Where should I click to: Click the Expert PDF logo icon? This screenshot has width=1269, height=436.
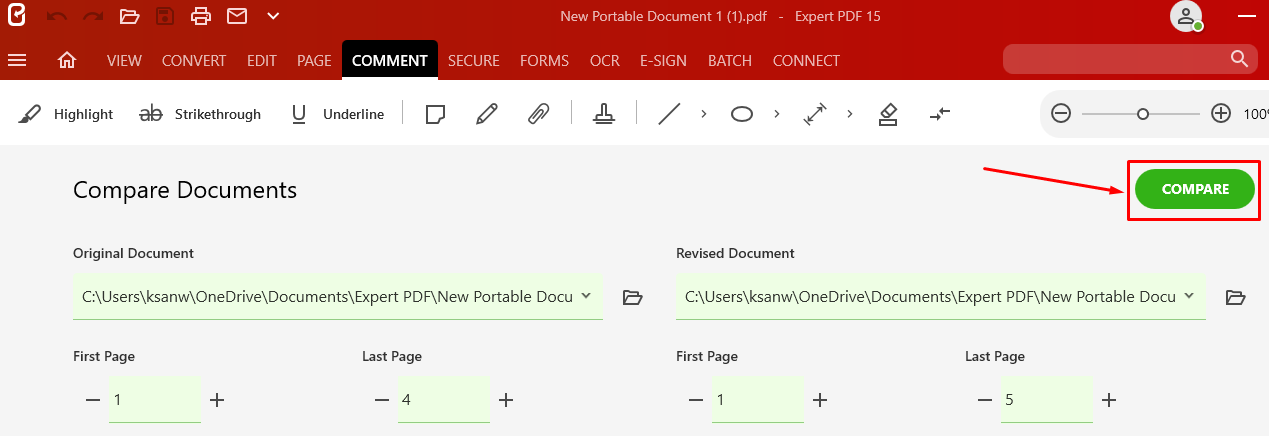click(x=16, y=16)
